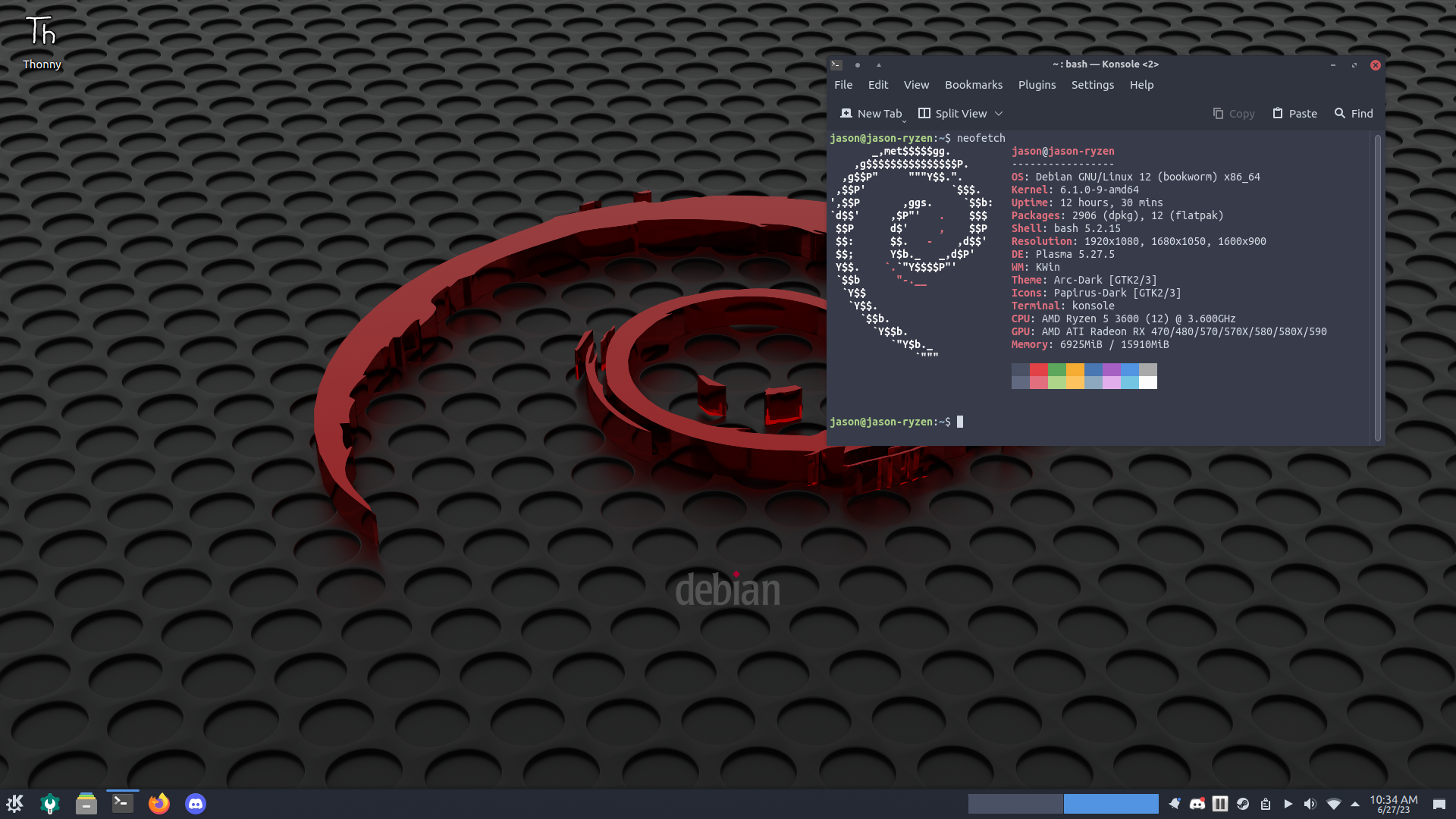Viewport: 1456px width, 819px height.
Task: Click the Paste clipboard icon in Konsole toolbar
Action: (1278, 113)
